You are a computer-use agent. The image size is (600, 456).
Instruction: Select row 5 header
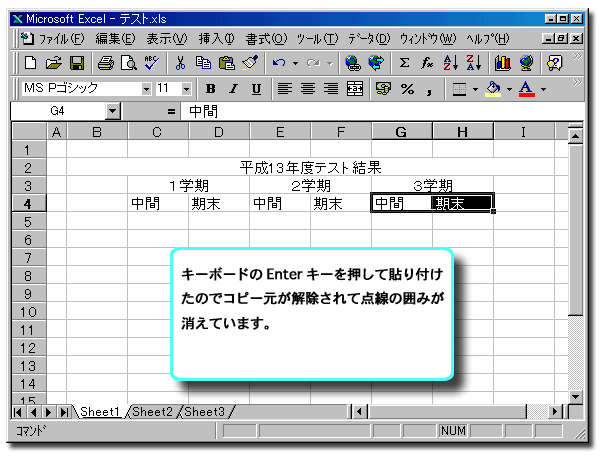click(x=29, y=222)
